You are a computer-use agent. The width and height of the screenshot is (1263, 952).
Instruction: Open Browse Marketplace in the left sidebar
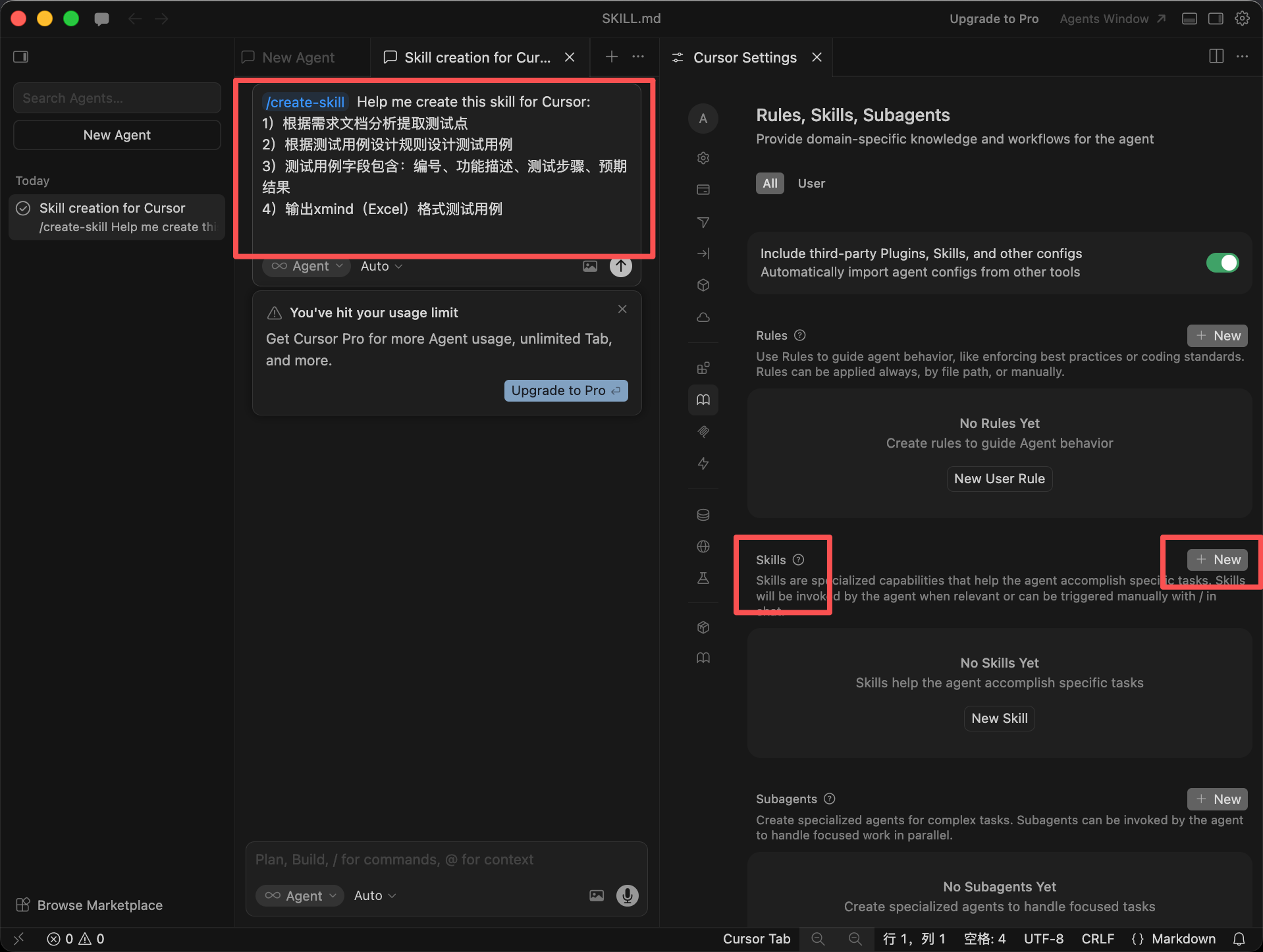coord(90,905)
